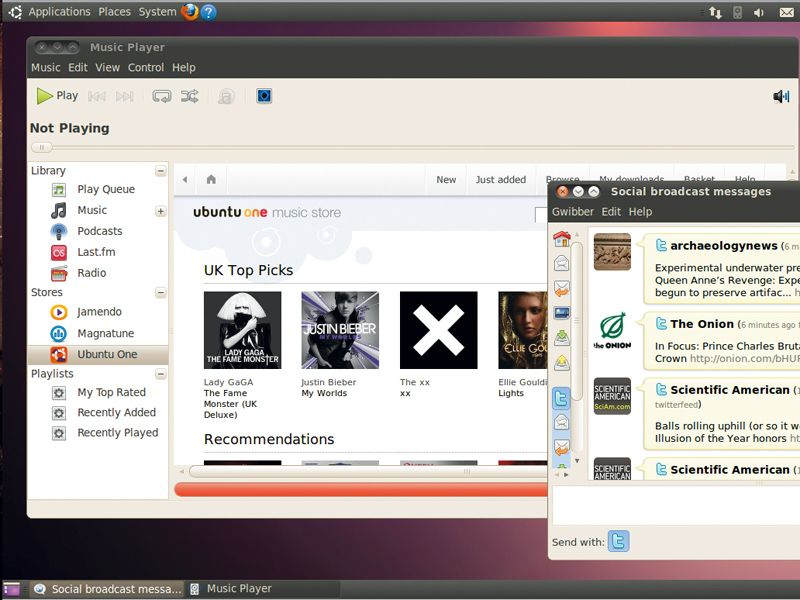Open Magnatune store in sidebar
Screen dimensions: 800x600
(106, 333)
